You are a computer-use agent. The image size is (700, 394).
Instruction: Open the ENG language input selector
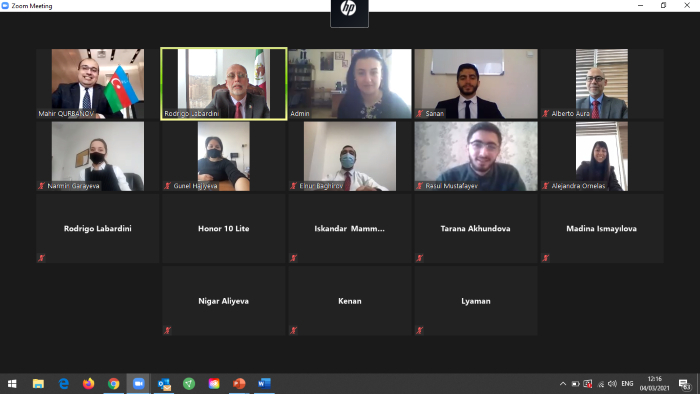pos(627,384)
